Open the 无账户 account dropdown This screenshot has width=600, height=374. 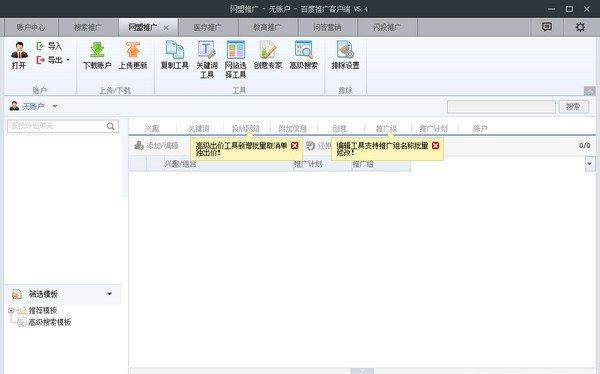(x=55, y=106)
